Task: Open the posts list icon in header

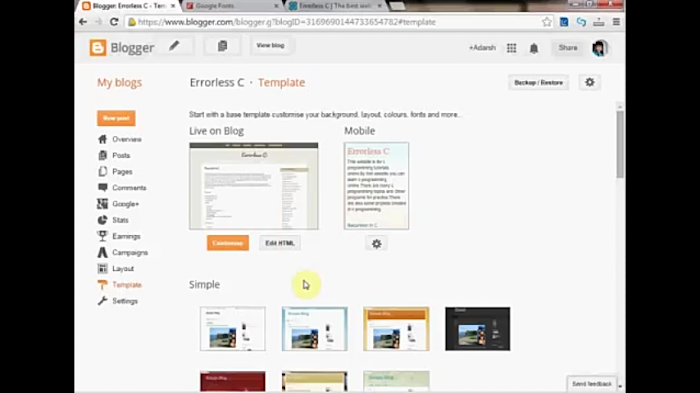Action: coord(222,46)
